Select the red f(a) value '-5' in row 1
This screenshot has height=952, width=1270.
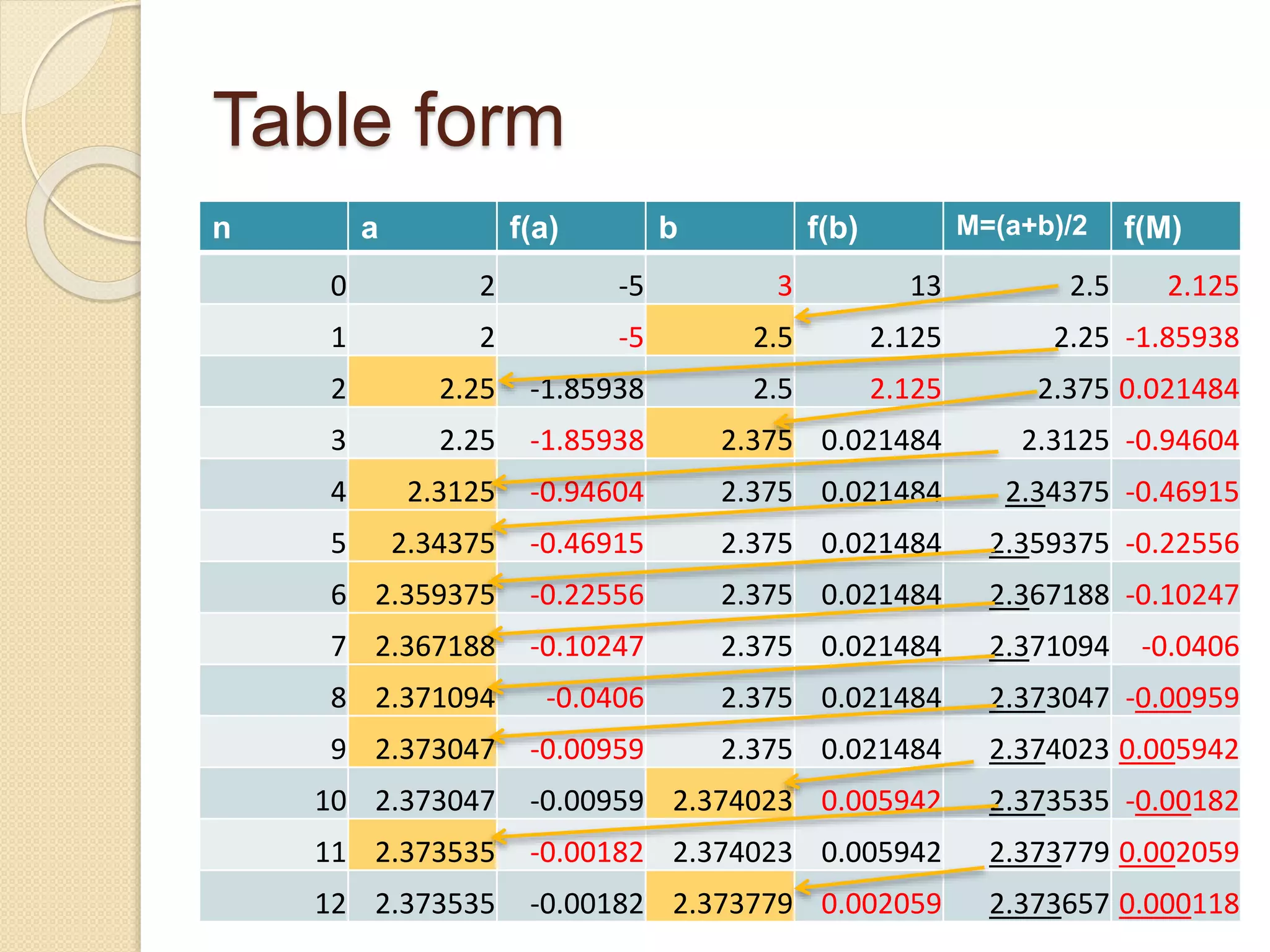point(631,337)
